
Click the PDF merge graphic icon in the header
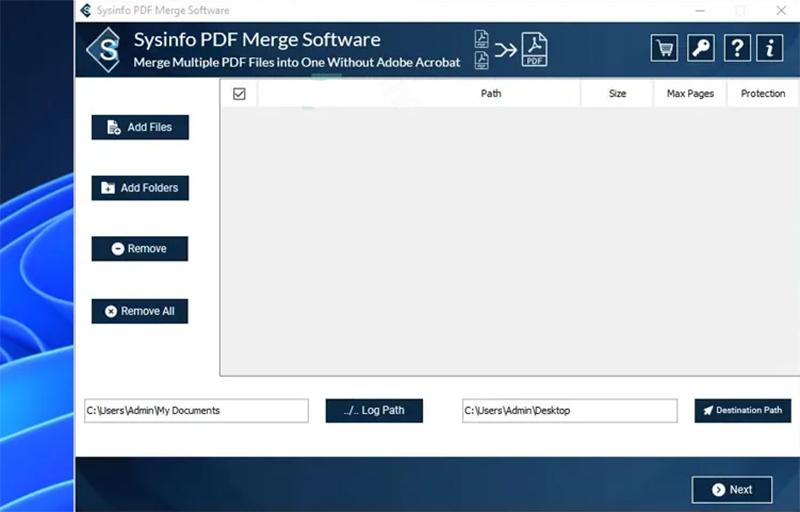click(511, 49)
